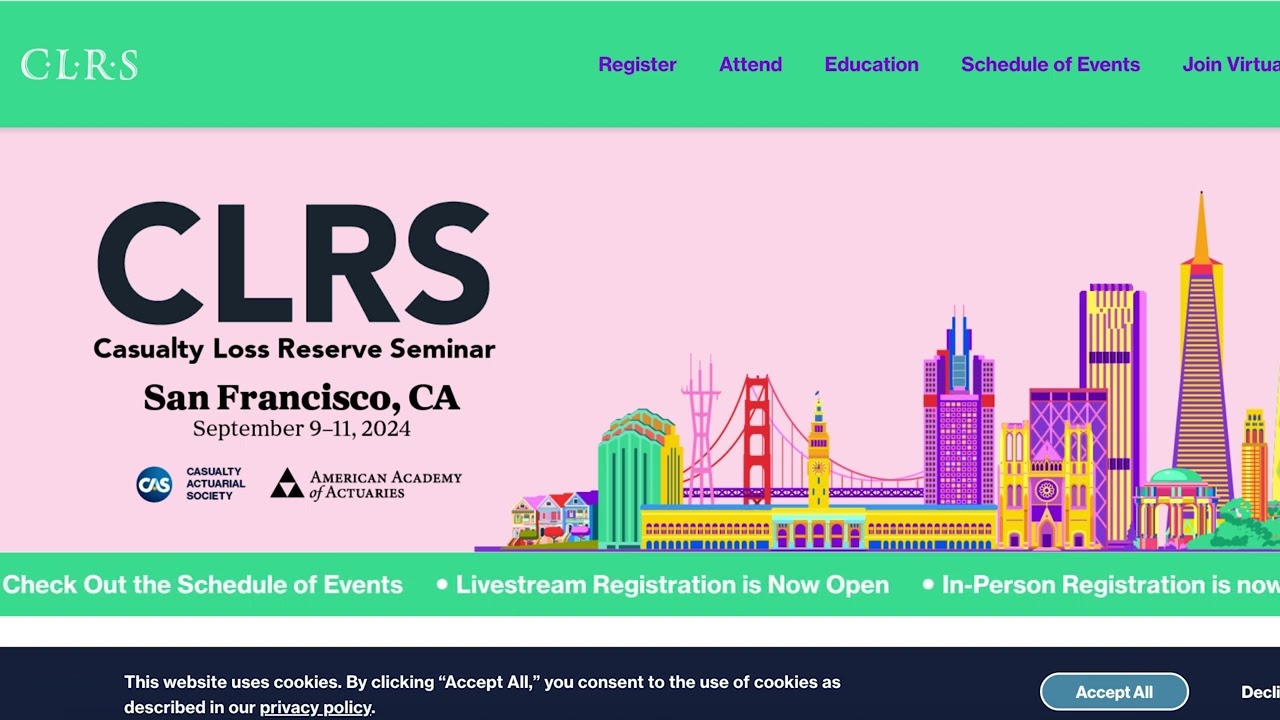Click the American Academy of Actuaries logo
Screen dimensions: 1280x720
[366, 484]
